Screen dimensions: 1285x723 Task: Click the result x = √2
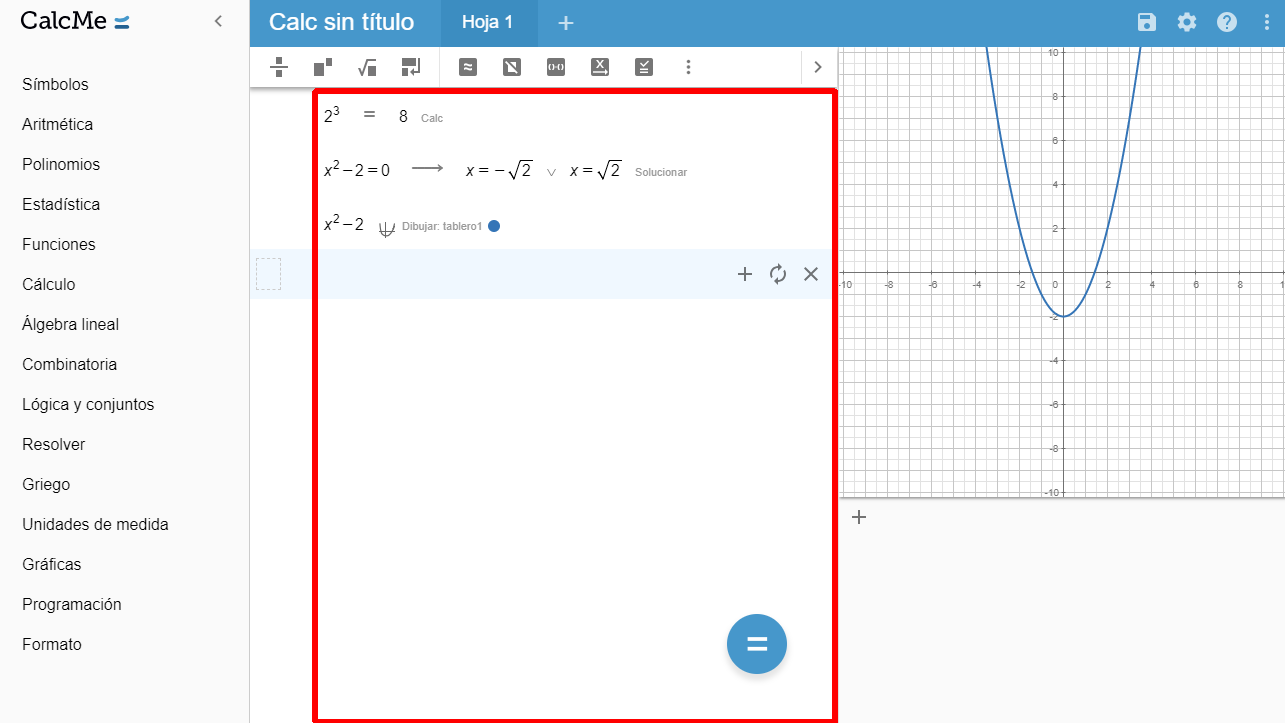pyautogui.click(x=596, y=171)
